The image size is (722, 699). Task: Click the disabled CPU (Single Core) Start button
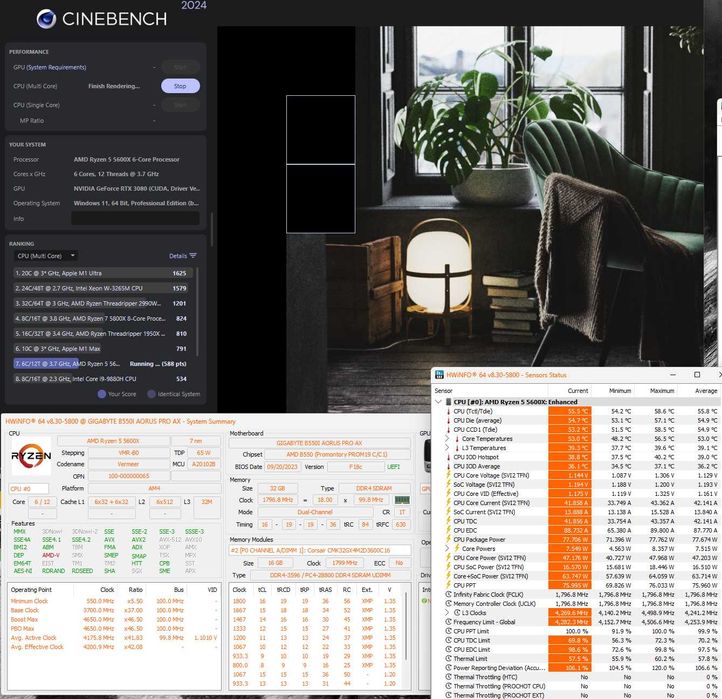point(180,105)
